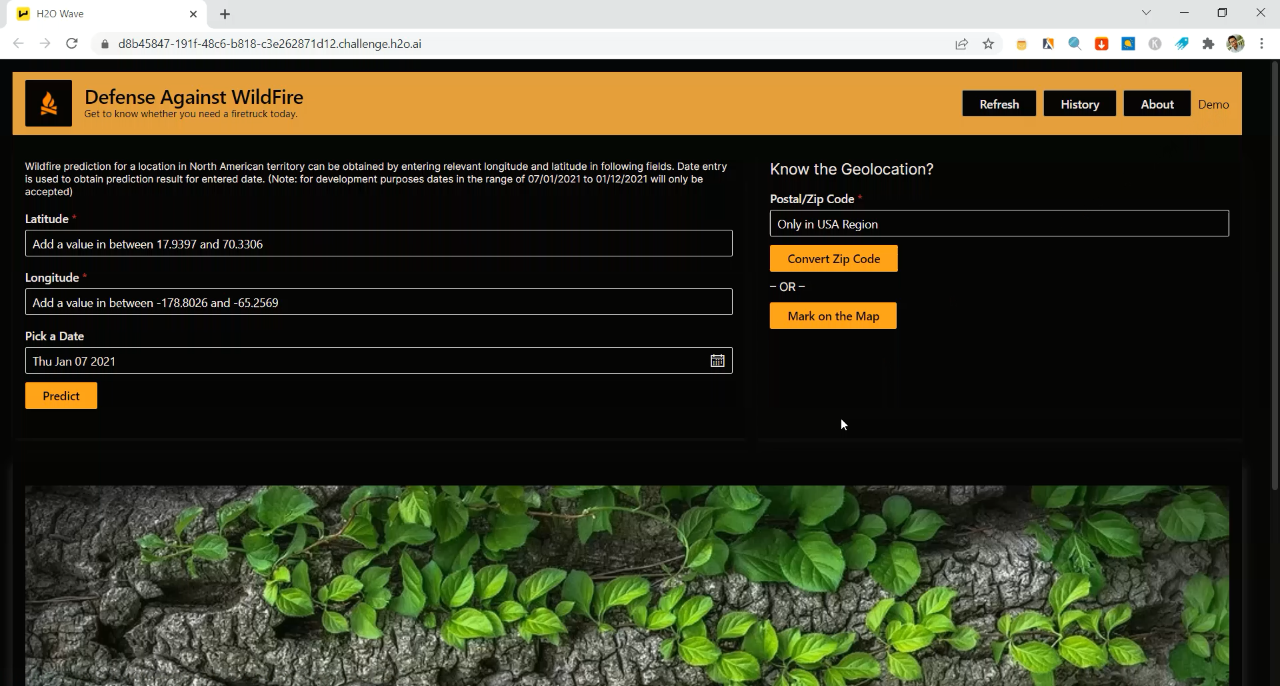
Task: Open the Extensions puzzle piece menu
Action: 1208,44
